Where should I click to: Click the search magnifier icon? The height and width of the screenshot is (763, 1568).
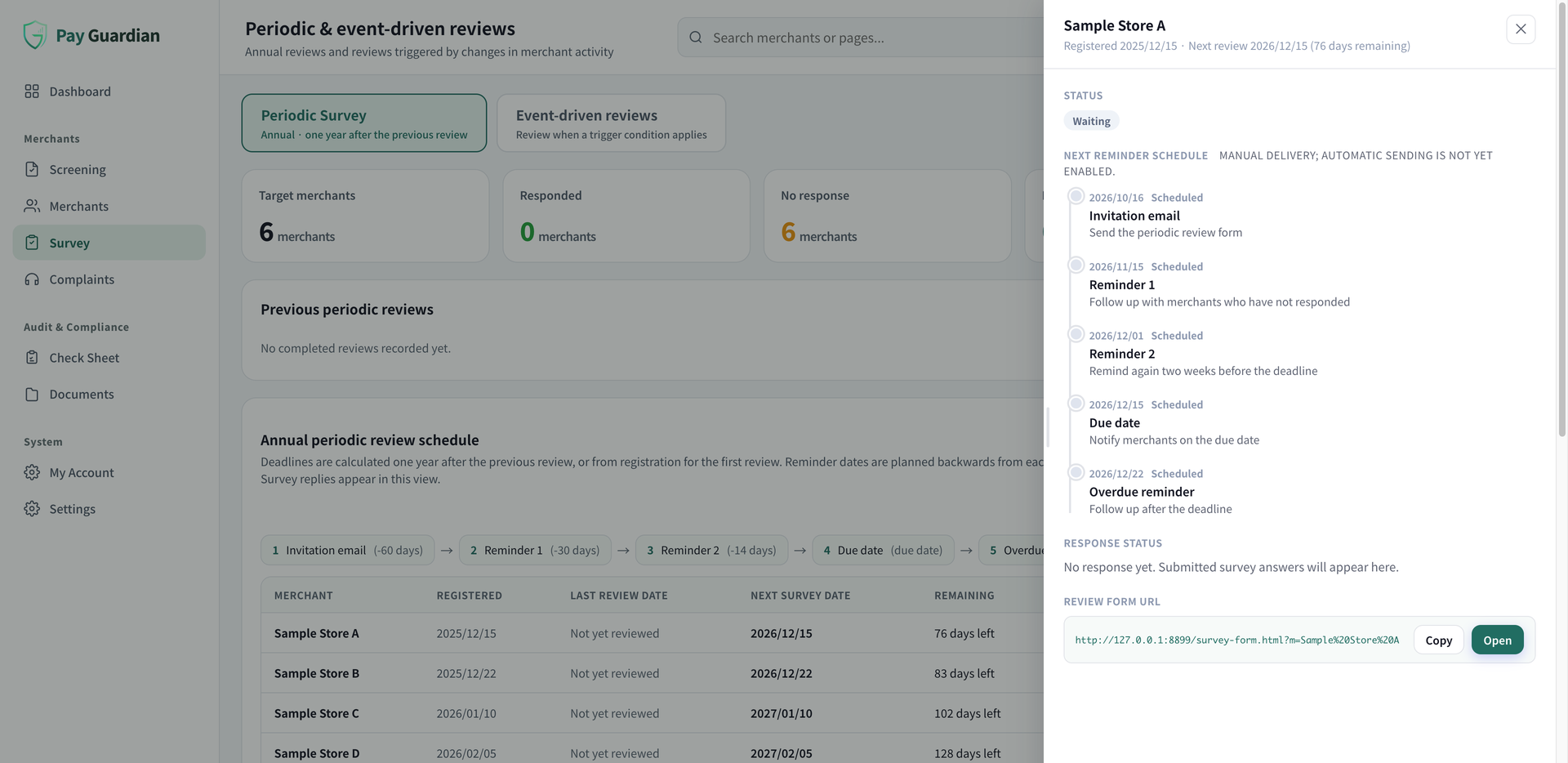pos(696,38)
